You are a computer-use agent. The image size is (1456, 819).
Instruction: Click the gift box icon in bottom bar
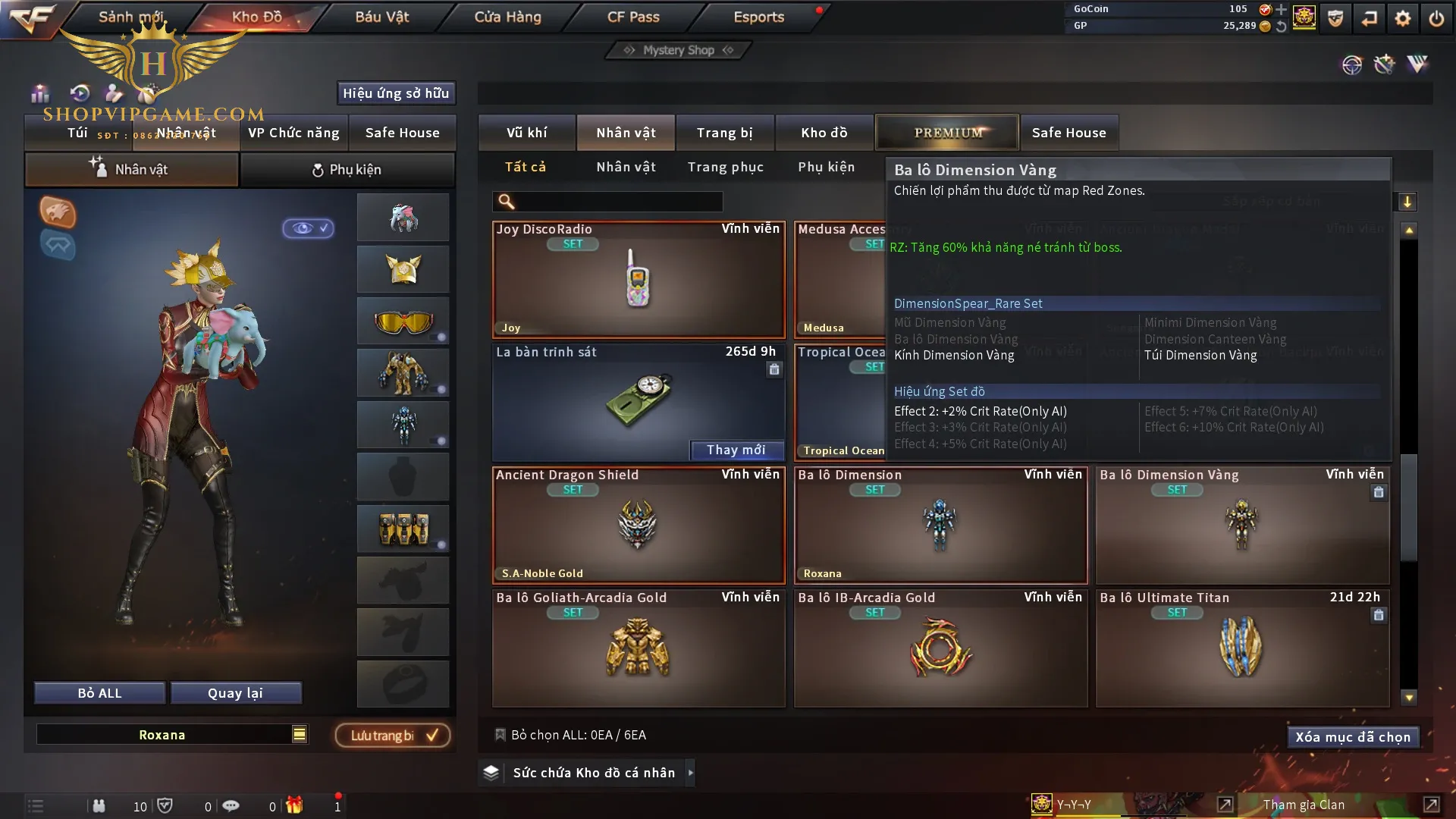click(x=294, y=805)
